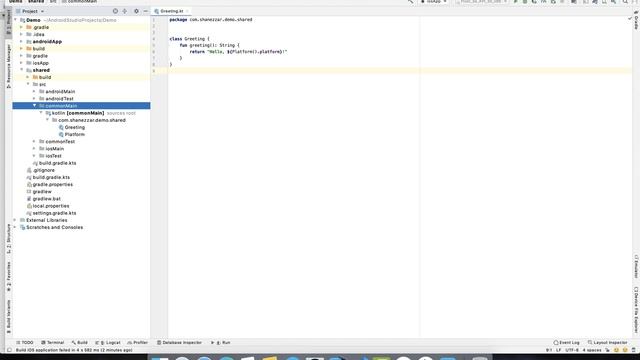640x360 pixels.
Task: Select Greeting file in project tree
Action: [x=74, y=127]
